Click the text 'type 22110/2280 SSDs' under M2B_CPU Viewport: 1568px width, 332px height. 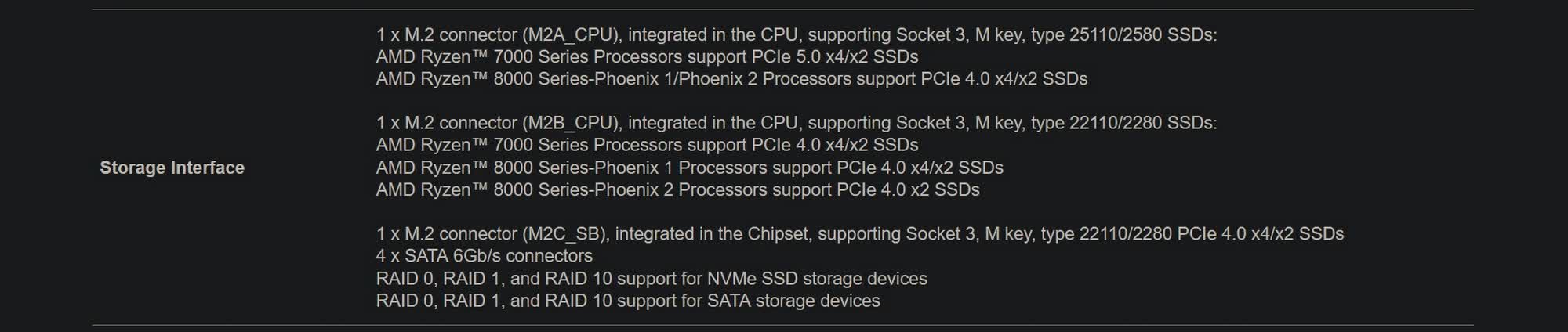1123,123
